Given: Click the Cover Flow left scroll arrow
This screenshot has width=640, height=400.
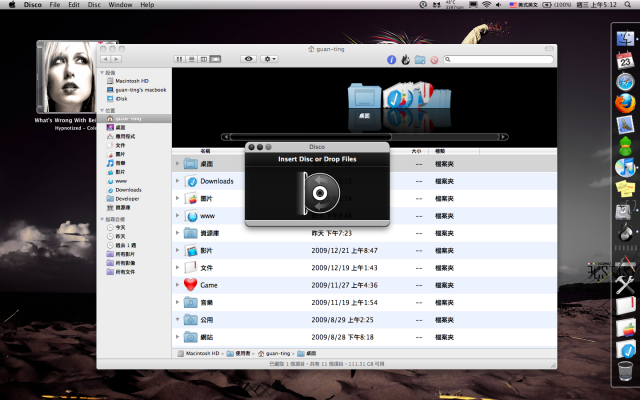Looking at the screenshot, I should (225, 137).
